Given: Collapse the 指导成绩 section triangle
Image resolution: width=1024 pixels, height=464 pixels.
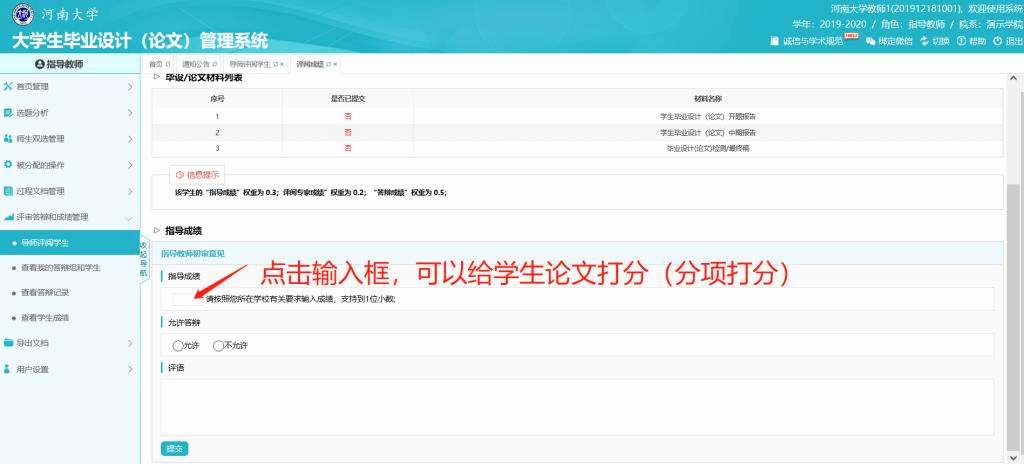Looking at the screenshot, I should tap(157, 231).
